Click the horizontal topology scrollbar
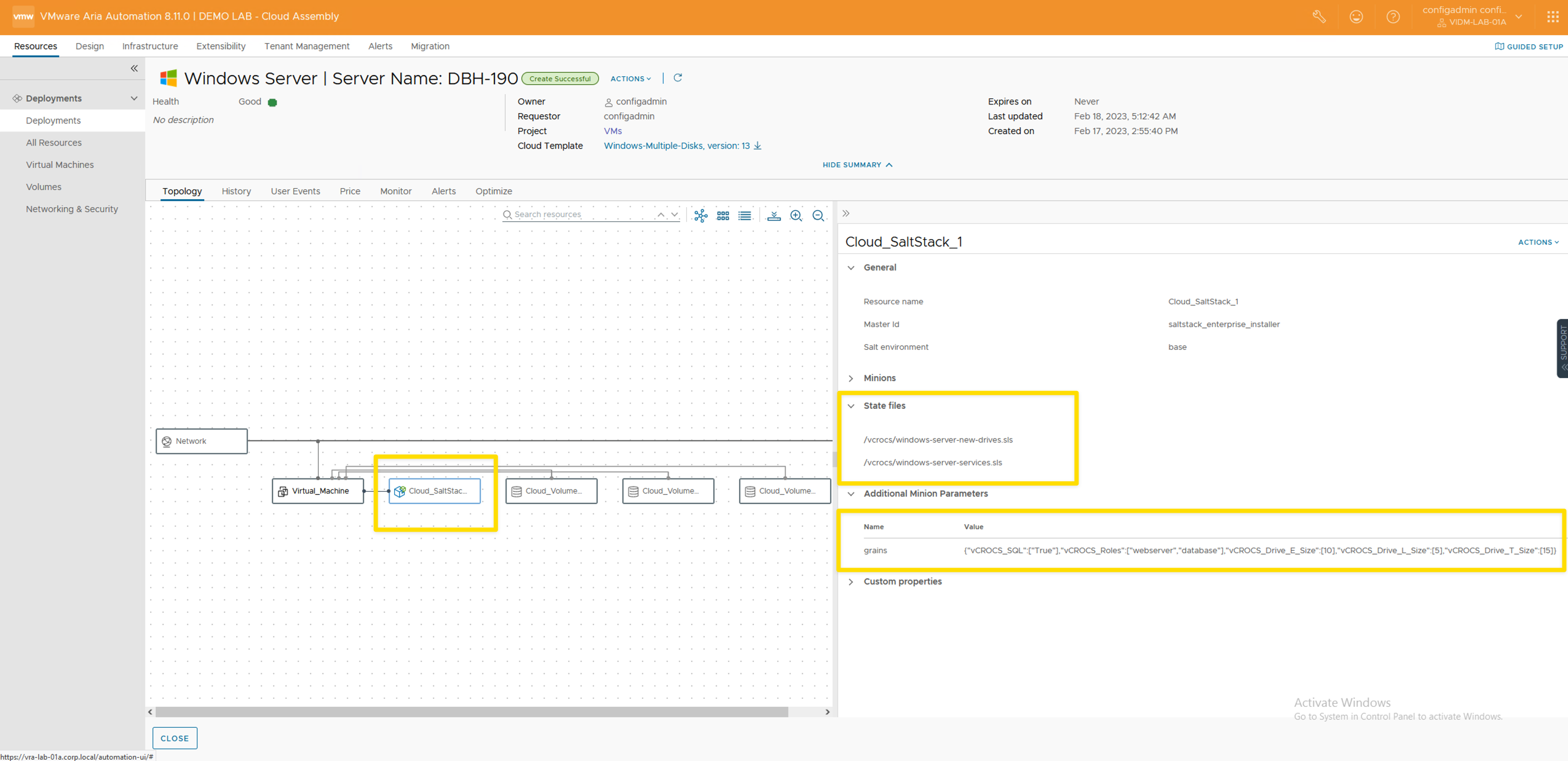The height and width of the screenshot is (761, 1568). click(x=471, y=712)
